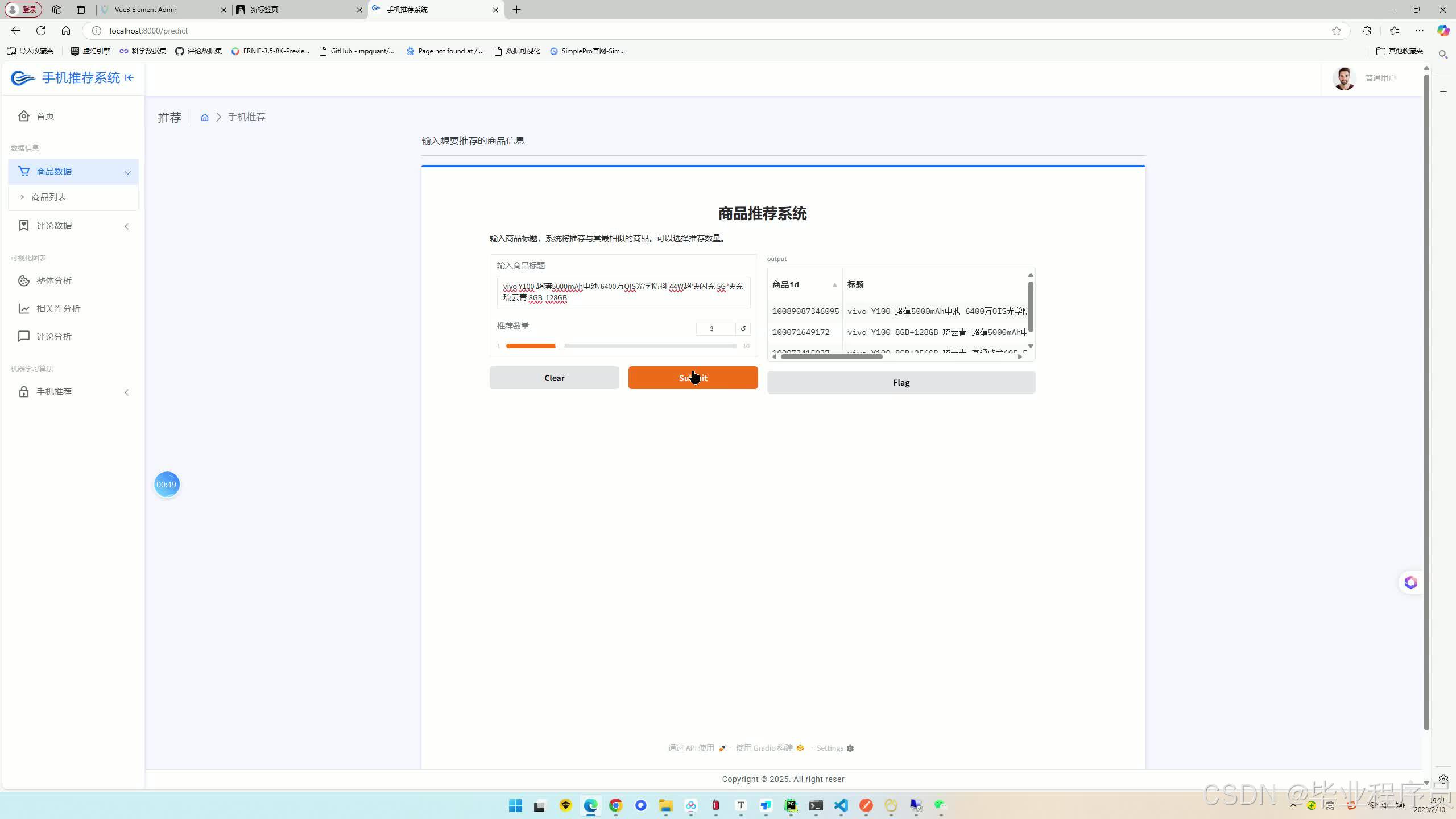The height and width of the screenshot is (819, 1456).
Task: Open the Settings link in the footer
Action: 835,748
